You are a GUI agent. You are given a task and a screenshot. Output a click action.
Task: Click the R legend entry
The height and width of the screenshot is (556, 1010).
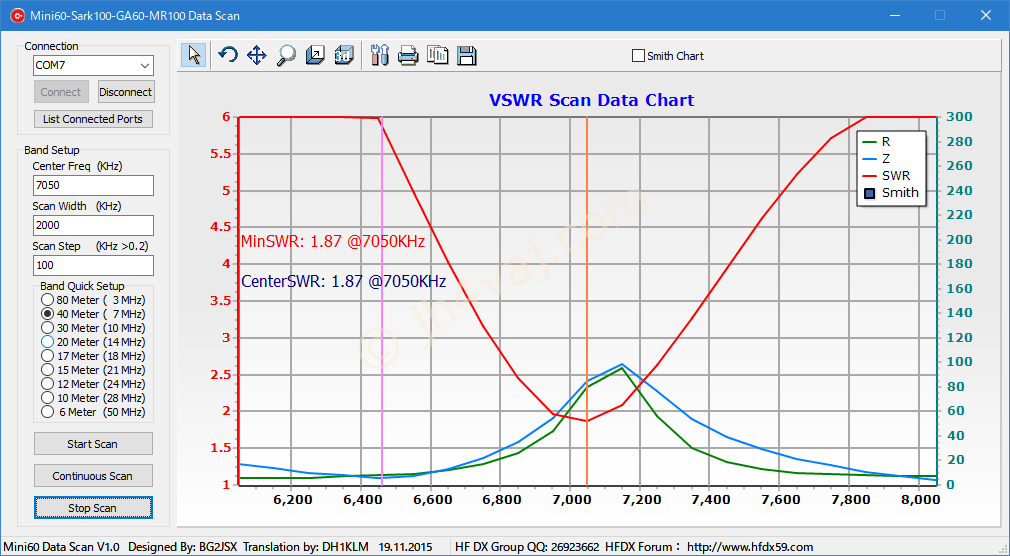(x=877, y=142)
